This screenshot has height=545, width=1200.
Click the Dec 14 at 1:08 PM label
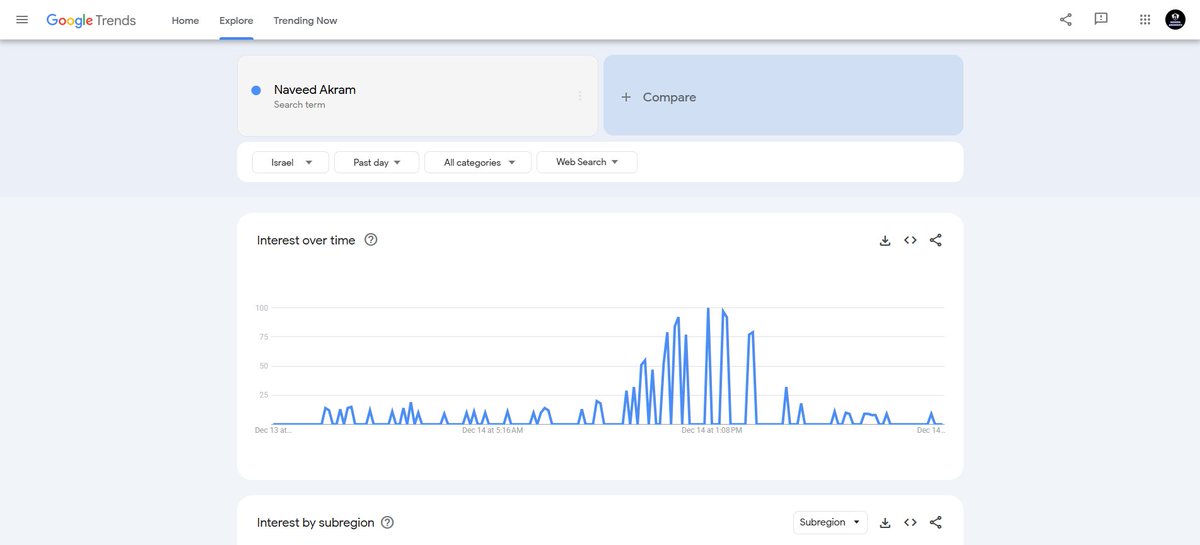[x=712, y=431]
